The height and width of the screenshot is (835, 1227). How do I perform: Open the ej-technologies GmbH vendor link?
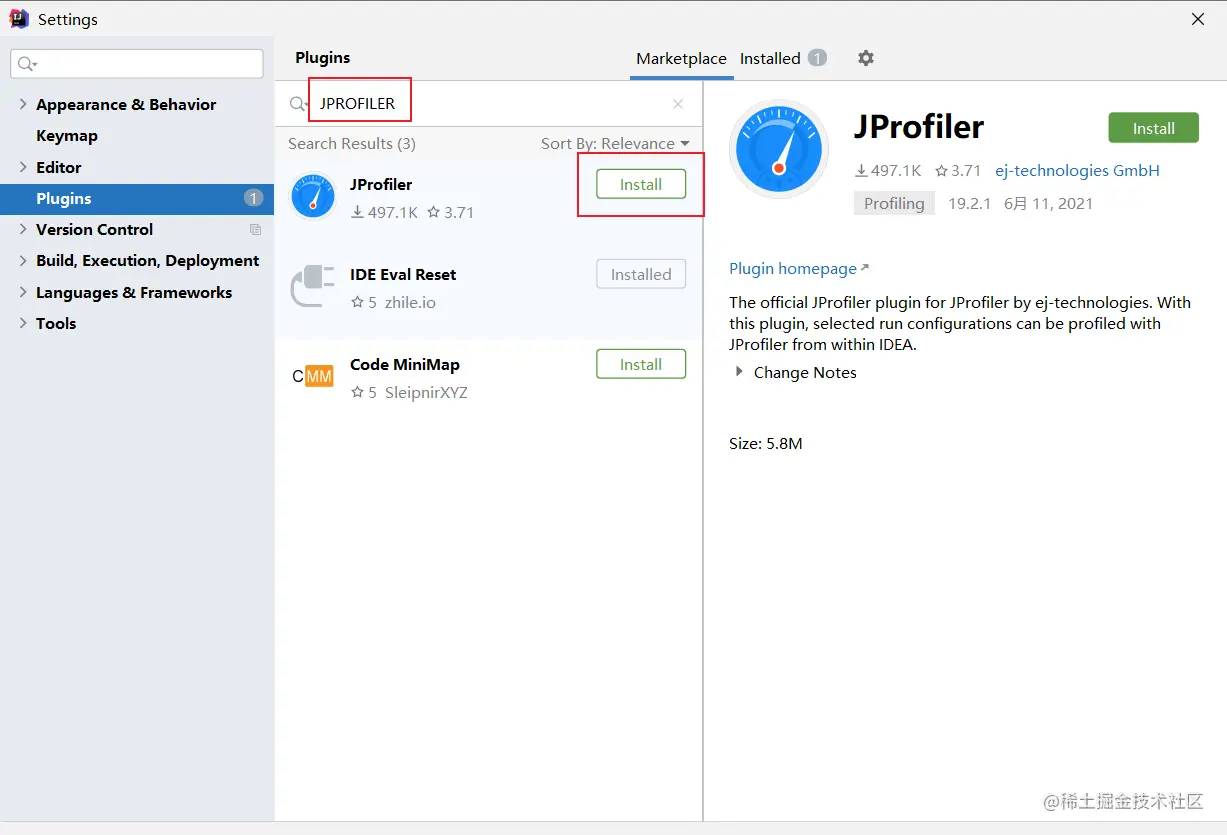tap(1077, 170)
